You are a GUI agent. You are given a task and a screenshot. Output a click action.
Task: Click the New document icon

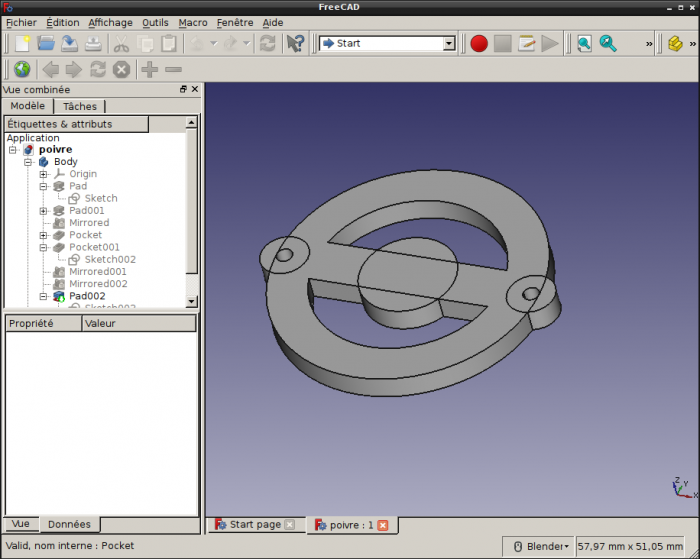click(x=22, y=43)
